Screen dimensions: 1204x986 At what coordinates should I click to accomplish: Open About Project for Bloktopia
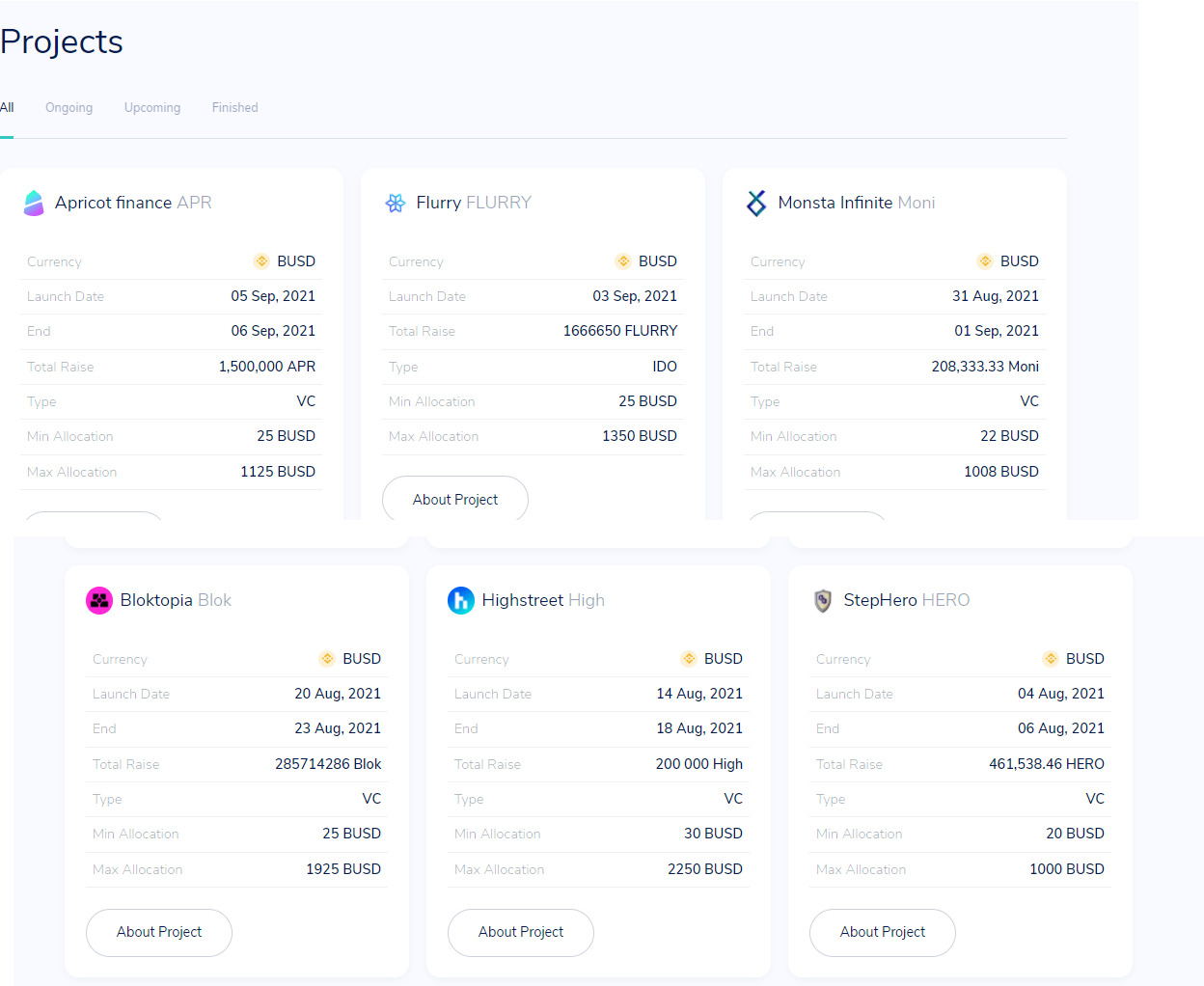coord(159,932)
